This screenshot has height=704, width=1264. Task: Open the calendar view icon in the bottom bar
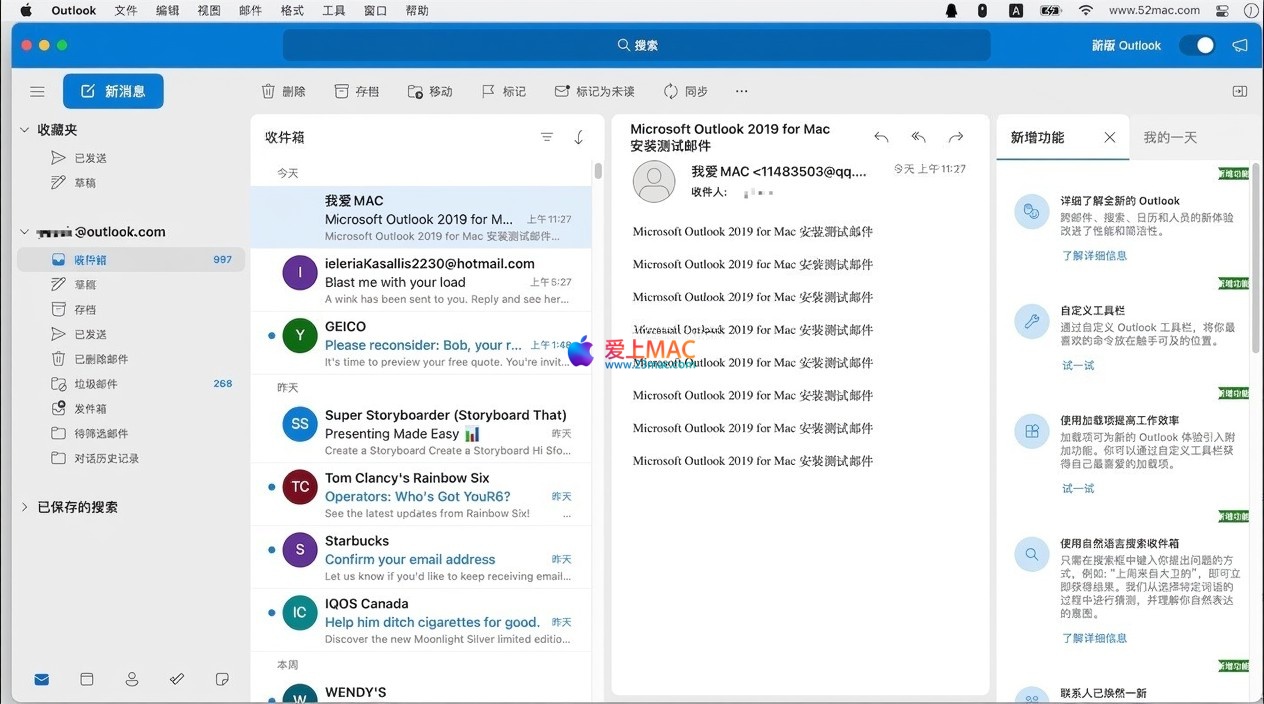[87, 679]
